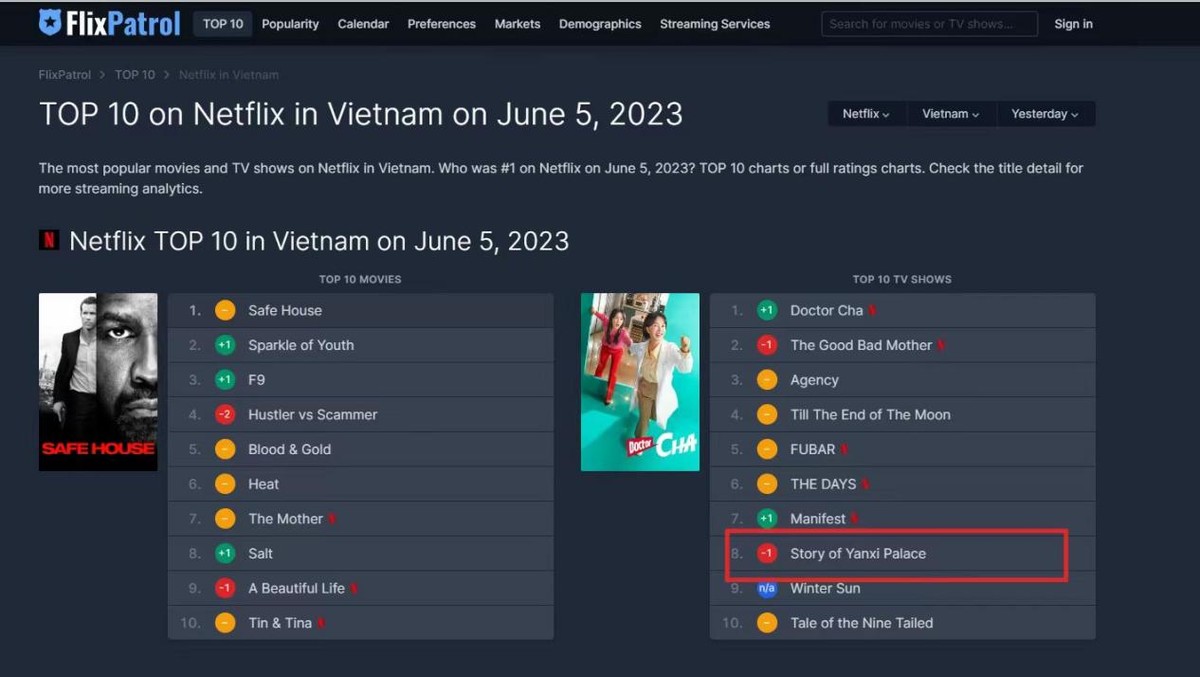
Task: Click red -1 badge next to The Good Bad Mother
Action: (x=767, y=345)
